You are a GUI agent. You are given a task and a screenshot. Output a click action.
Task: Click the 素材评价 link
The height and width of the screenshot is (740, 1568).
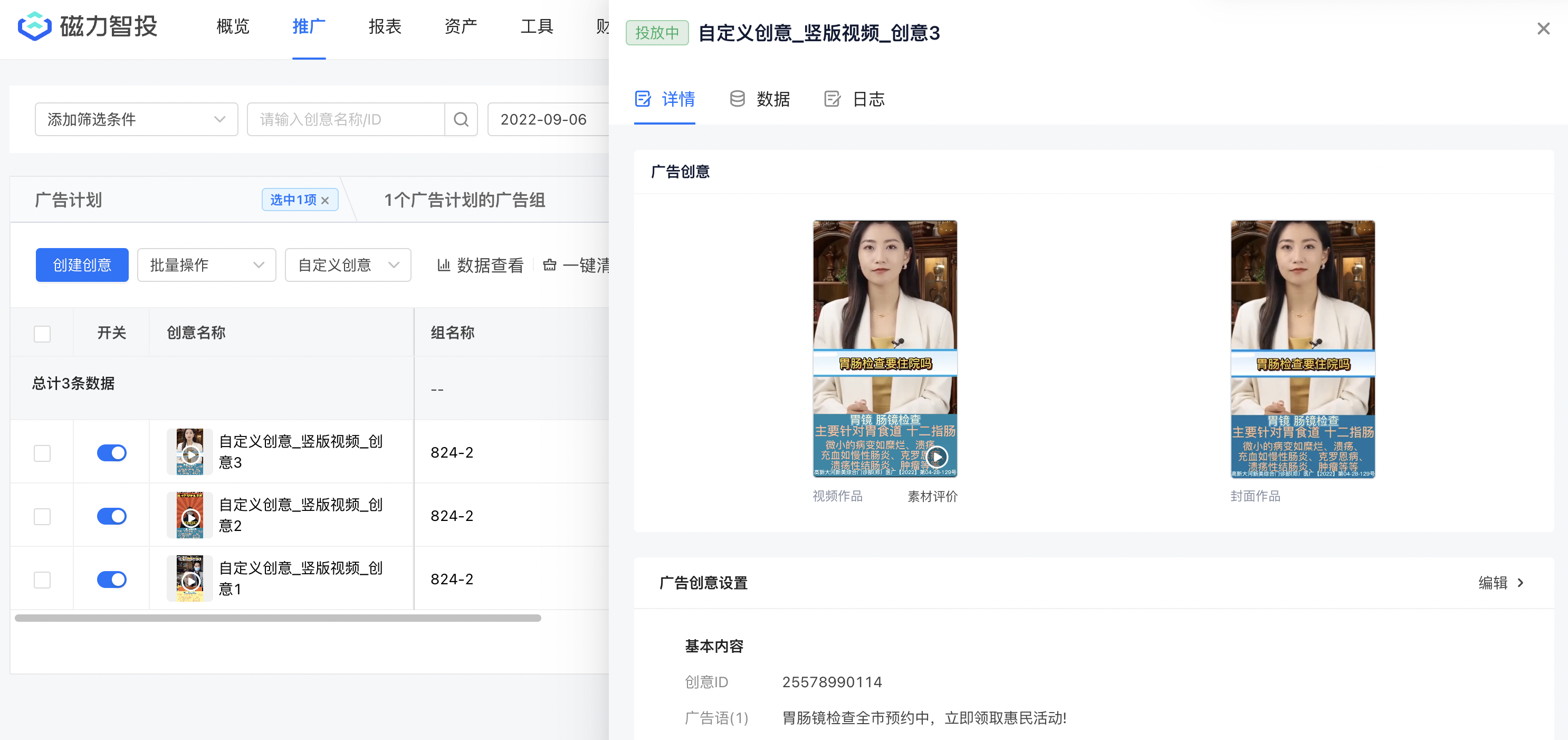(932, 496)
